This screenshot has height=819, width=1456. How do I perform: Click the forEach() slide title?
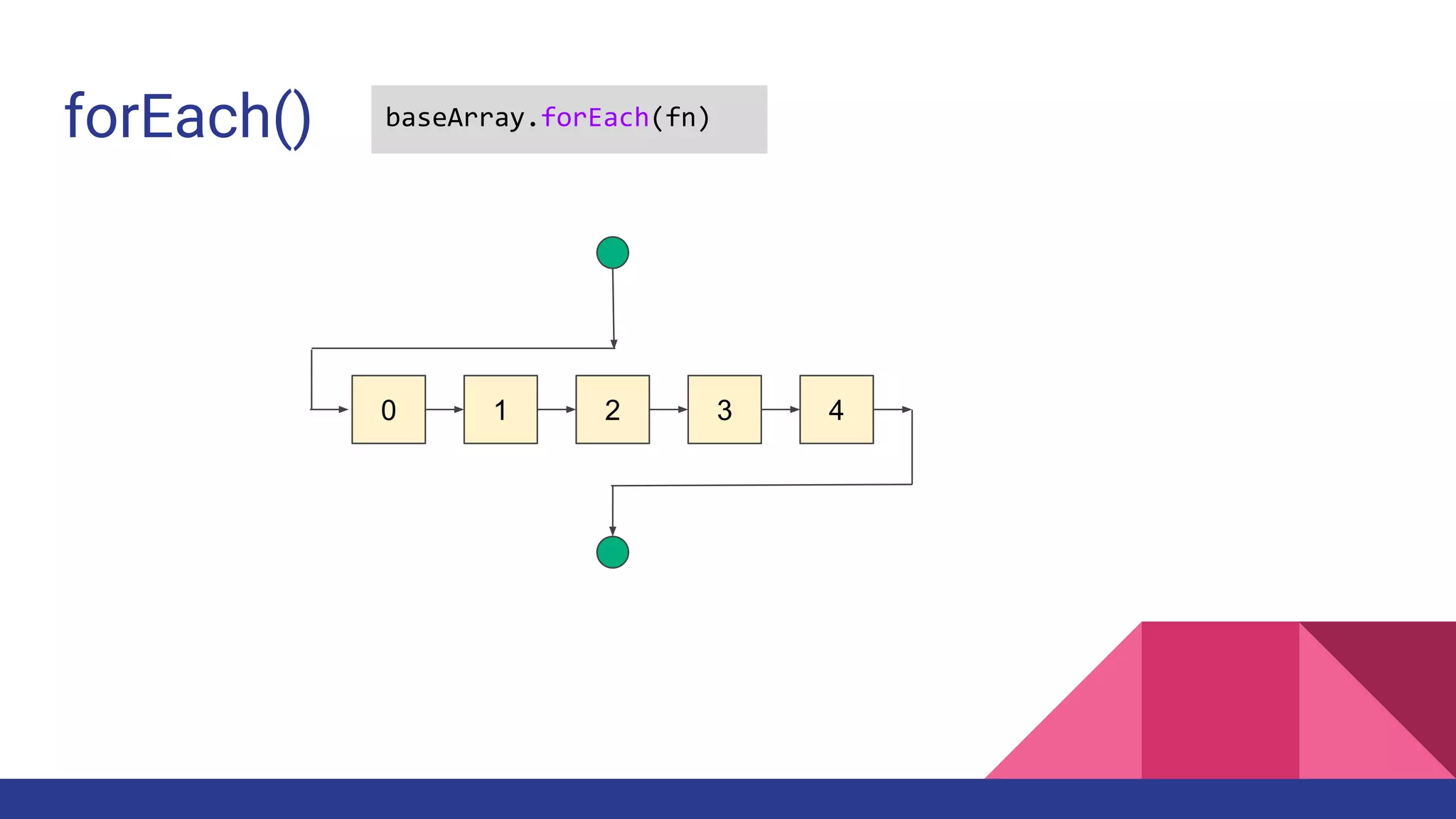point(188,117)
